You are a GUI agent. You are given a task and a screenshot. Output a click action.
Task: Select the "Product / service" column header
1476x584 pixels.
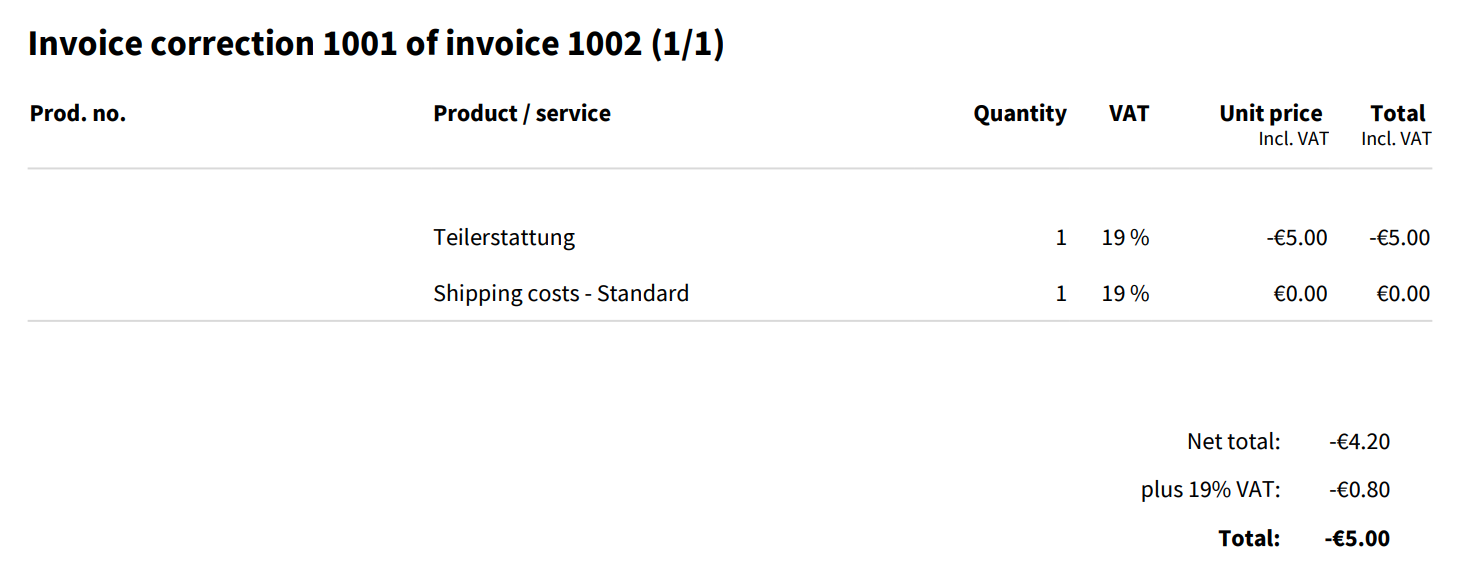coord(521,114)
